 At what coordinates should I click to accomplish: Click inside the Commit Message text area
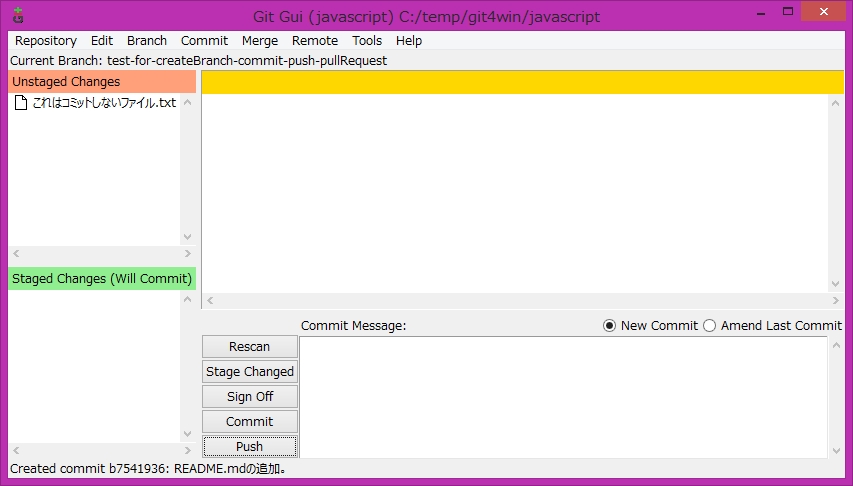click(563, 397)
